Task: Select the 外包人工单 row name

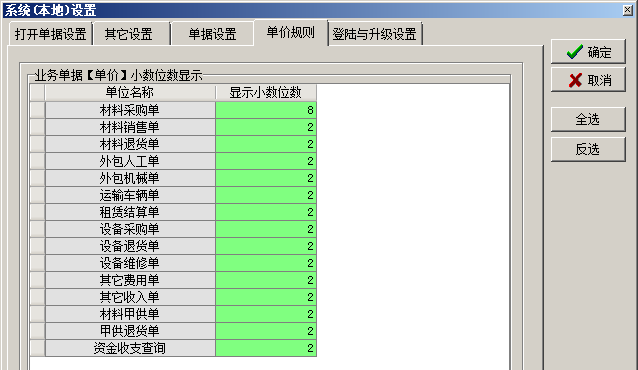Action: point(130,161)
